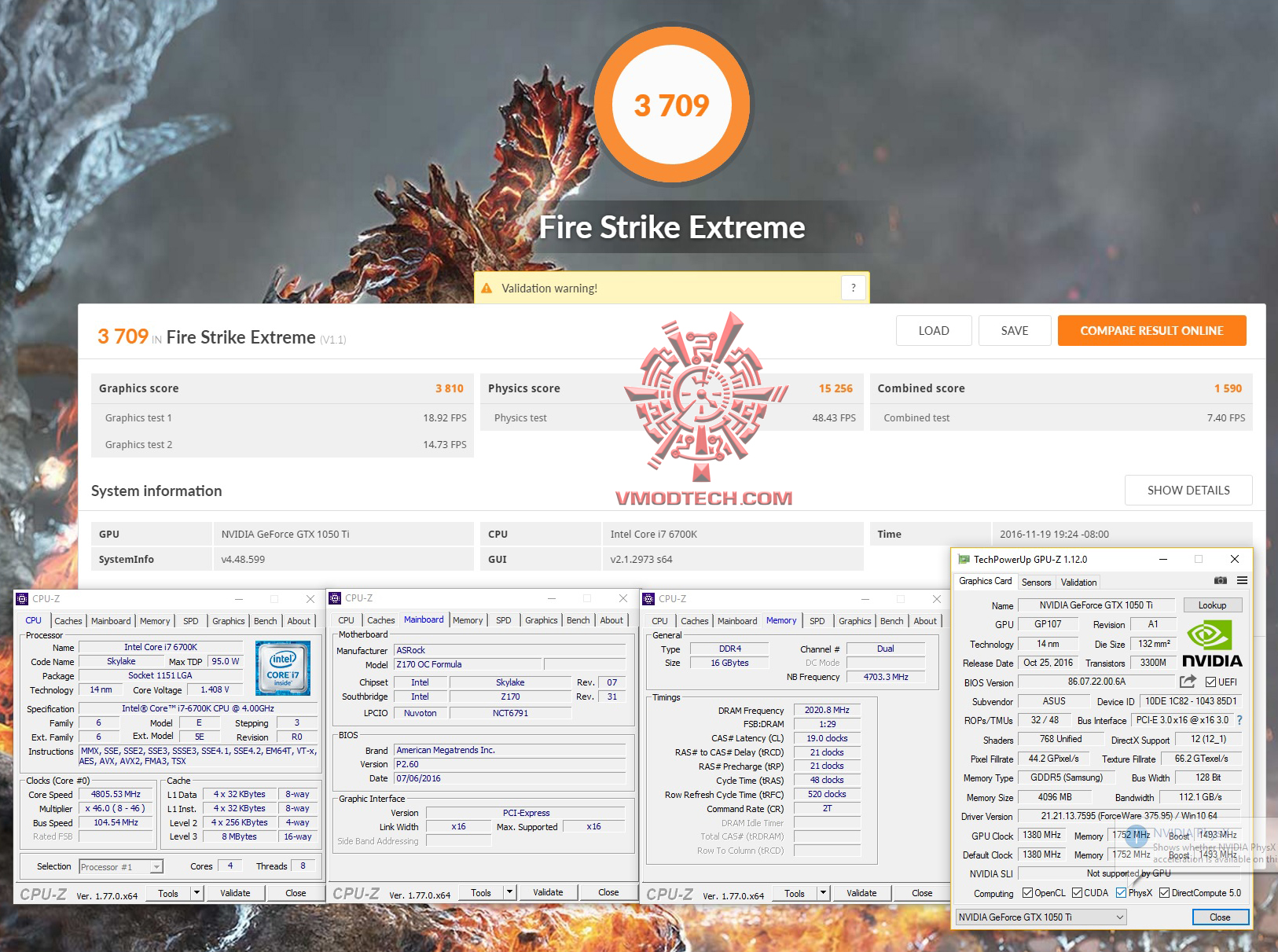Screen dimensions: 1278x952
Task: Select the highlighted Mainboard tab in CPU-Z
Action: [424, 619]
